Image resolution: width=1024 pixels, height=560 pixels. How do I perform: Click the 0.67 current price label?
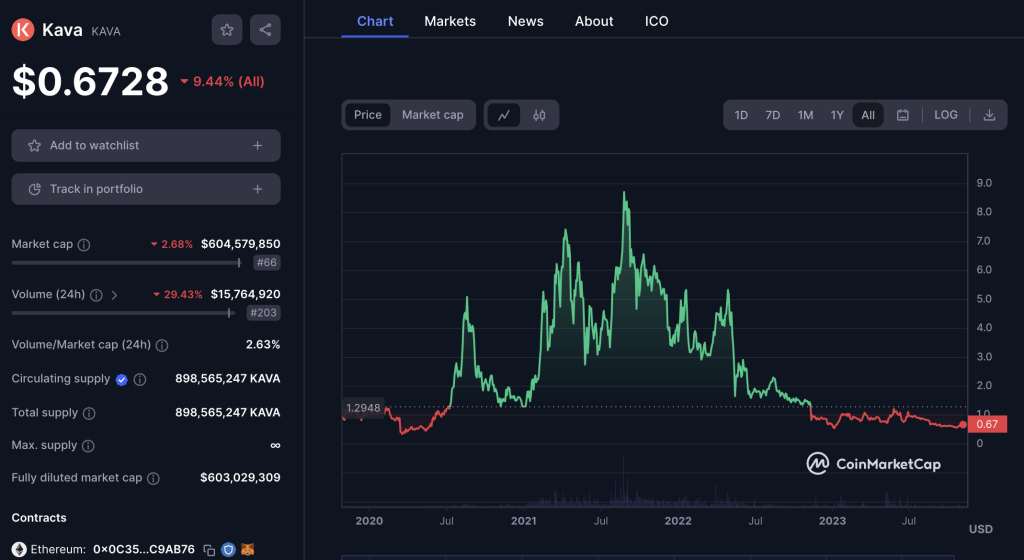click(x=987, y=424)
